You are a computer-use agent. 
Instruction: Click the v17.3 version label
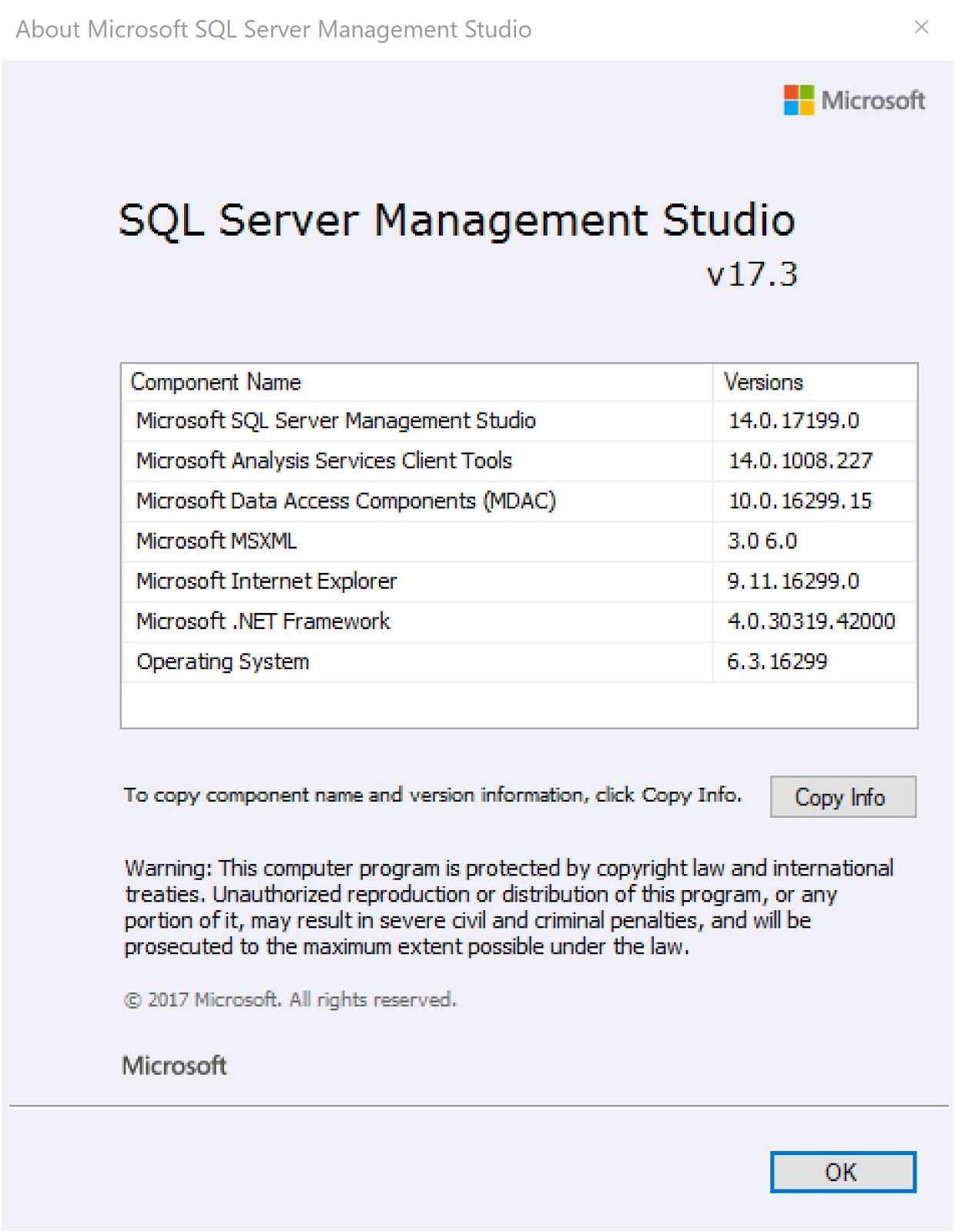tap(752, 274)
